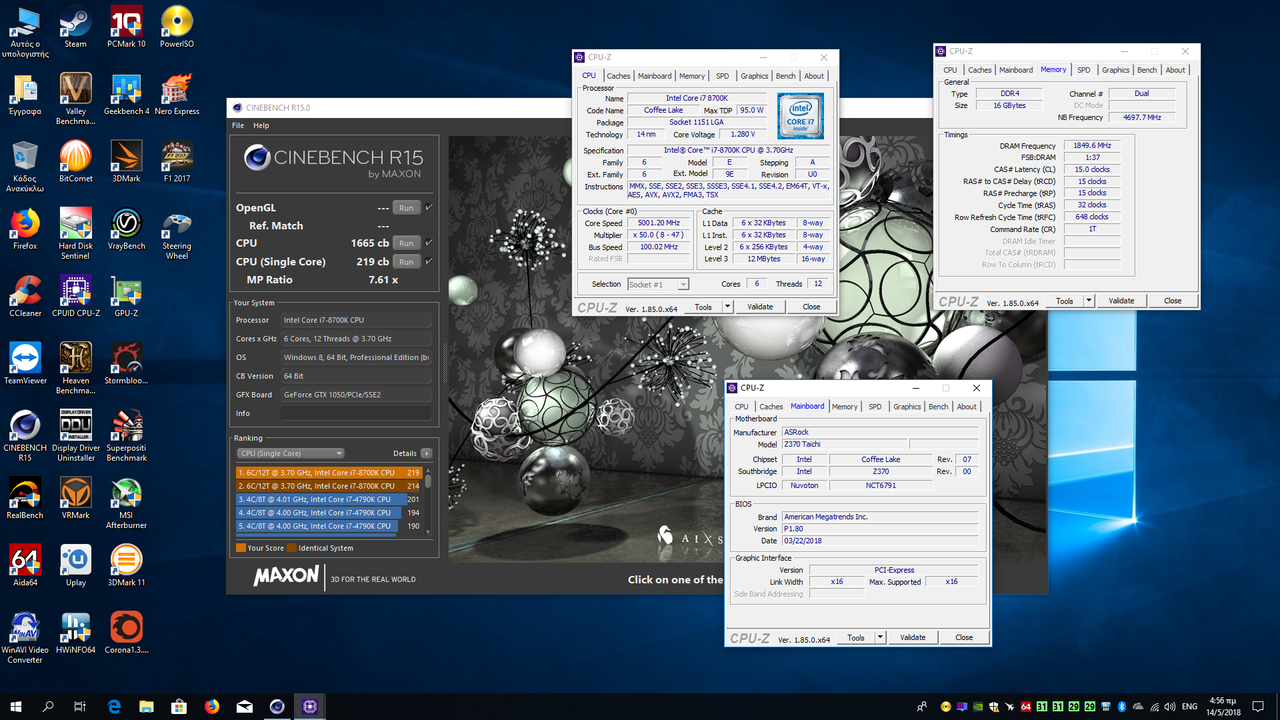Viewport: 1280px width, 720px height.
Task: Open Corona 1.3 benchmark icon
Action: [x=126, y=630]
